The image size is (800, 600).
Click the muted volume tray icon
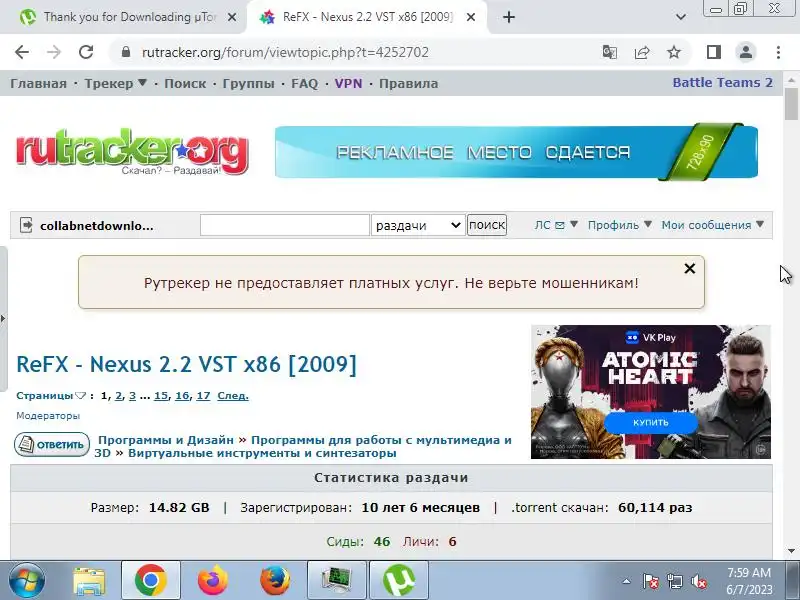click(x=698, y=581)
